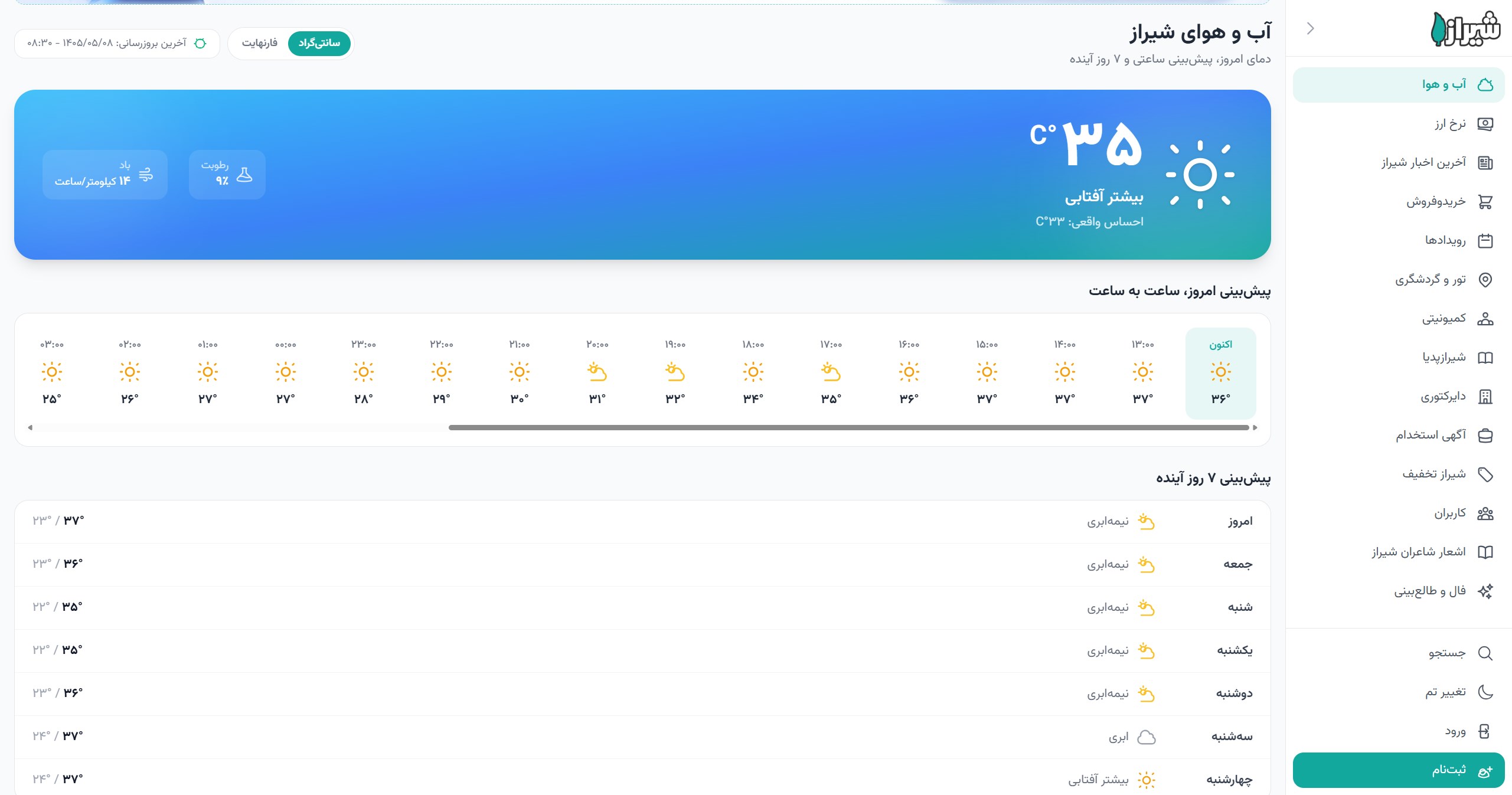Click the calendar icon for رویدادها

(x=1485, y=241)
